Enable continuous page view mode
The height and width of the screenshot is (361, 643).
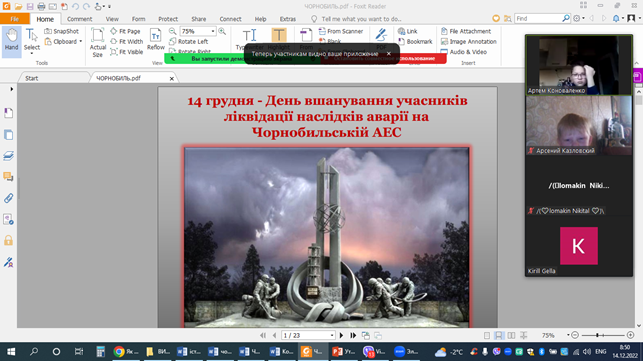pyautogui.click(x=499, y=335)
